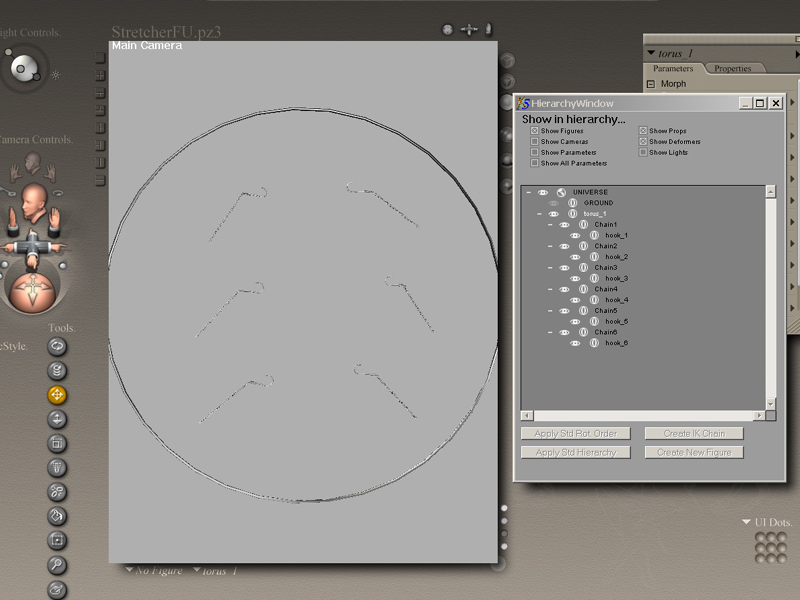Select the Twist tool

pyautogui.click(x=57, y=371)
